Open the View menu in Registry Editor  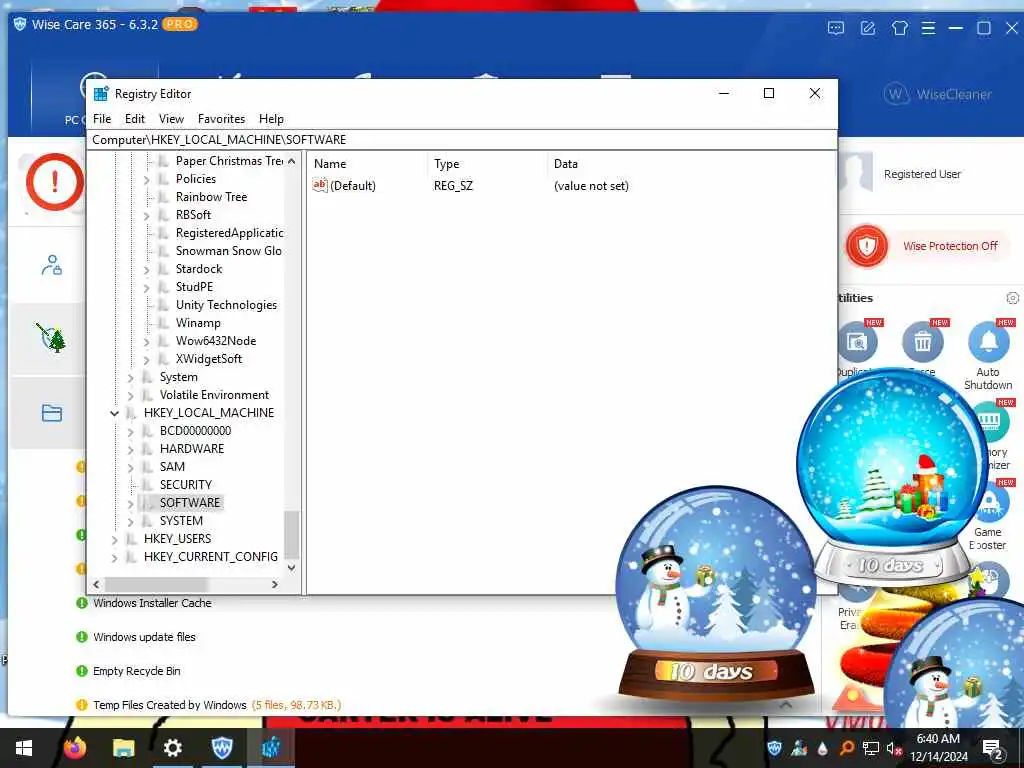171,119
